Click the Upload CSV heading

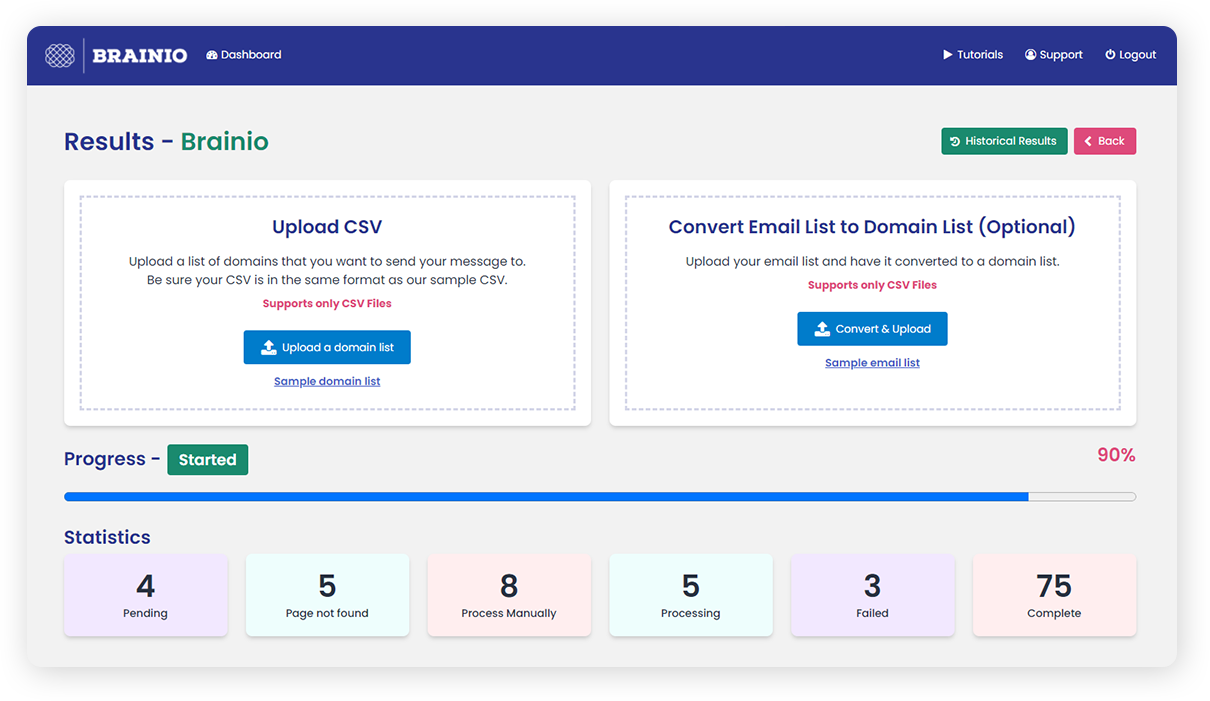tap(327, 227)
